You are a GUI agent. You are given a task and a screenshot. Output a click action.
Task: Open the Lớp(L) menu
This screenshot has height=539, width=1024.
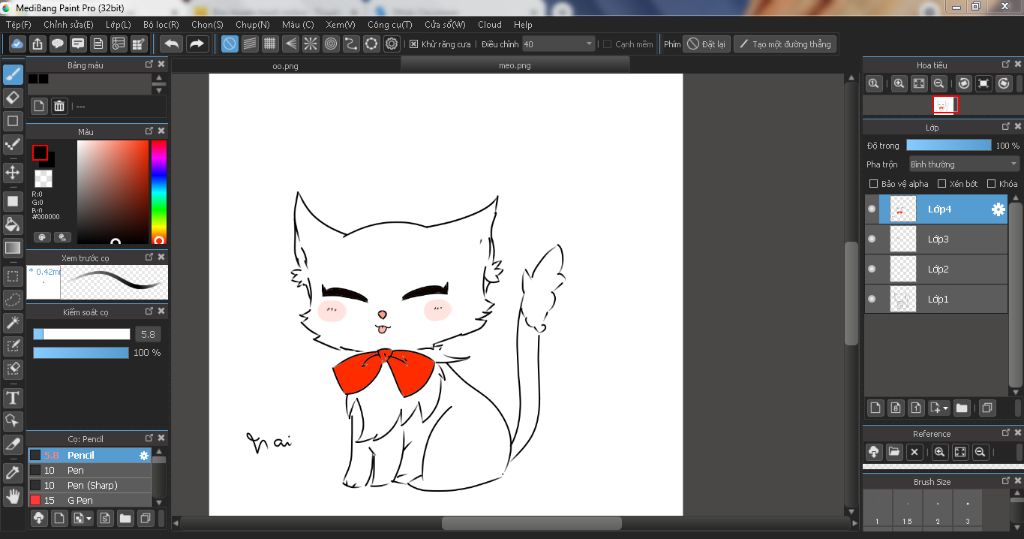coord(118,25)
